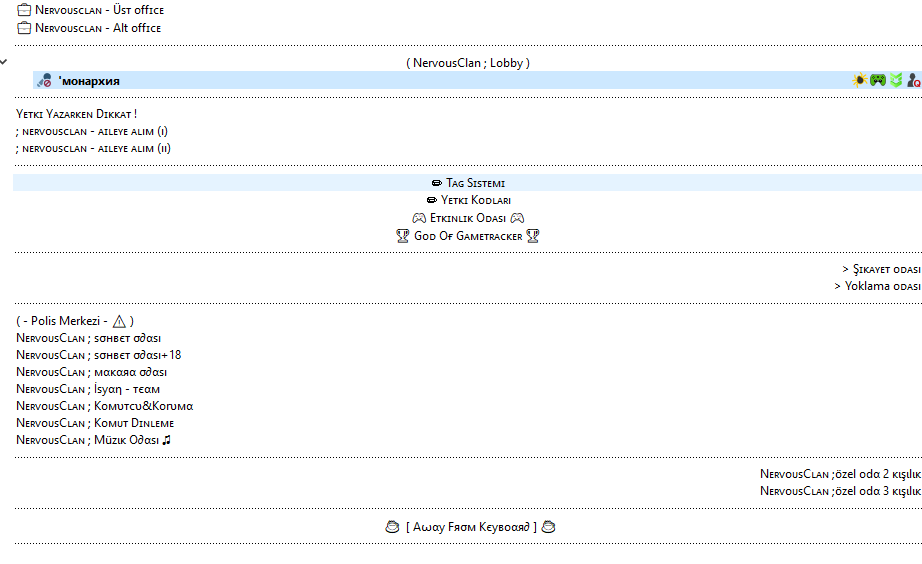This screenshot has height=564, width=922.
Task: Click the tag icon beside Yetki Kodları
Action: click(x=432, y=200)
